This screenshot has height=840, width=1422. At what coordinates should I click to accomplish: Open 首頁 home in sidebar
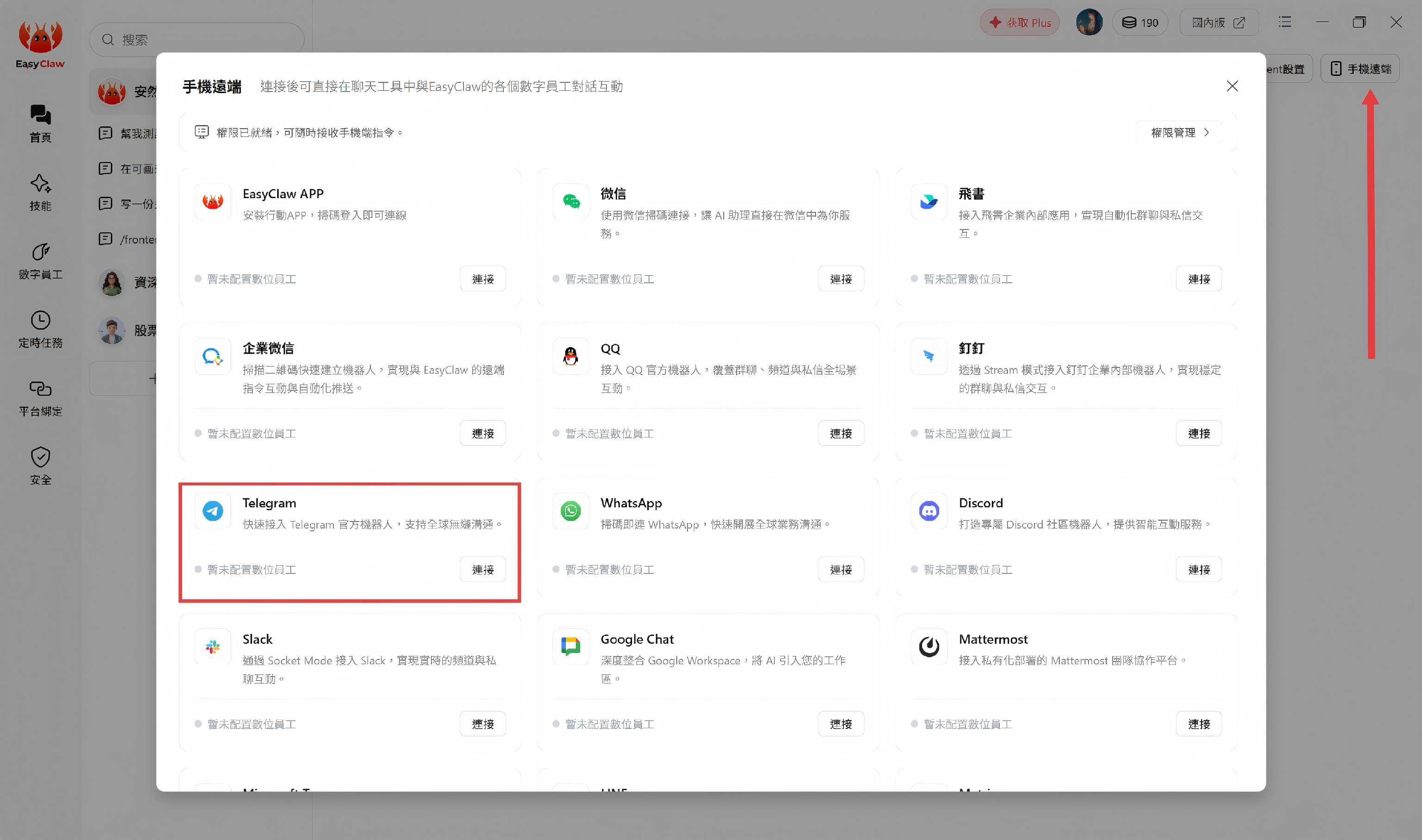[x=40, y=124]
